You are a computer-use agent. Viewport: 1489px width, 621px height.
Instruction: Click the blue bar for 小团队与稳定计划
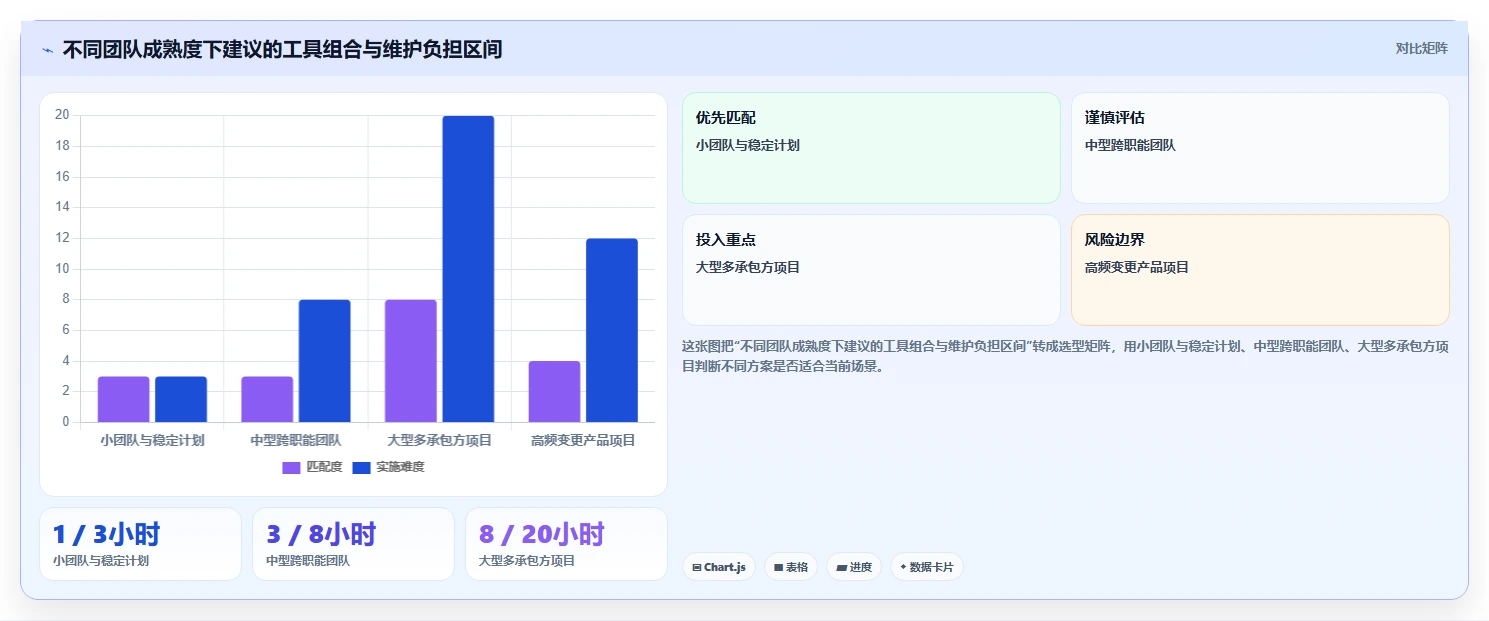click(x=181, y=399)
